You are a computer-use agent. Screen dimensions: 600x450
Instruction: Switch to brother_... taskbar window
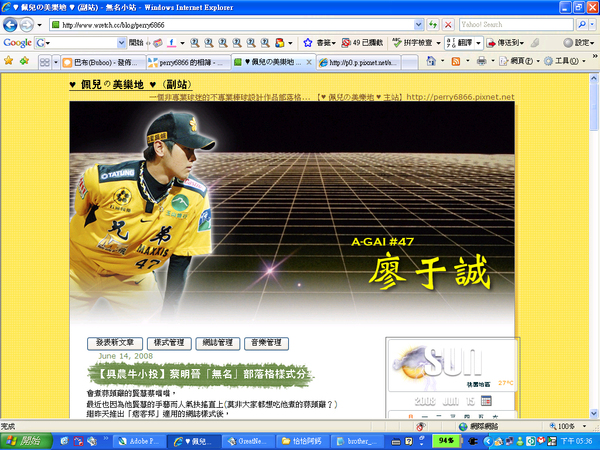(359, 441)
